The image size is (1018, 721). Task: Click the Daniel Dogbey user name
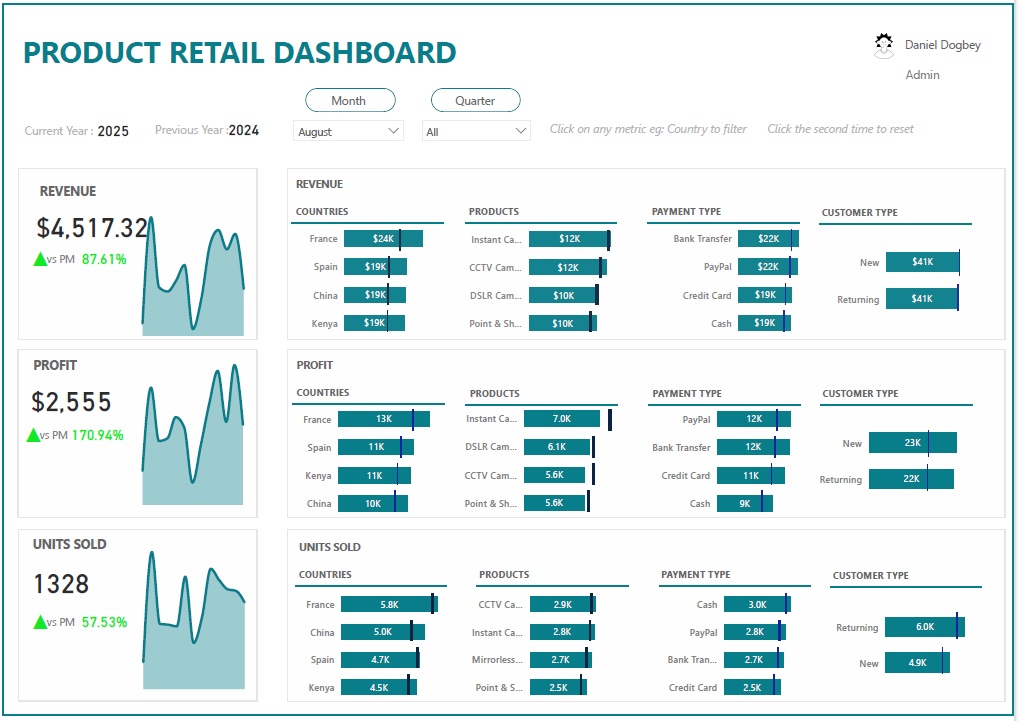pos(943,45)
